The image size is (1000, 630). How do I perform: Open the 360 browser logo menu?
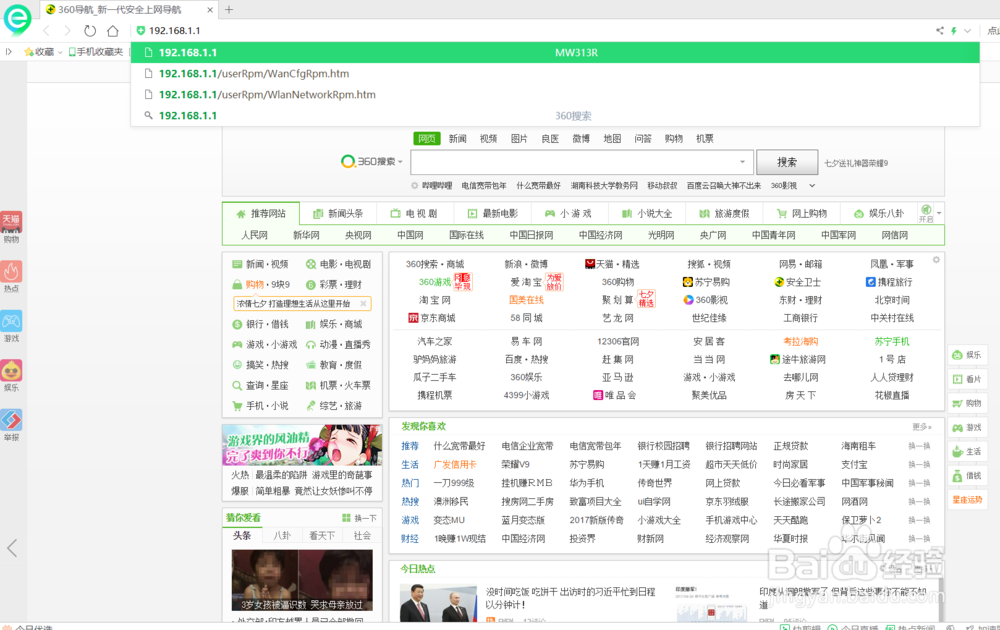pyautogui.click(x=17, y=19)
